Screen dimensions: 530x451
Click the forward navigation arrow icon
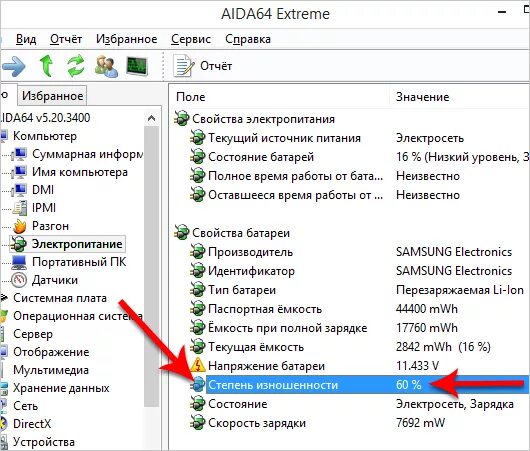[x=13, y=66]
